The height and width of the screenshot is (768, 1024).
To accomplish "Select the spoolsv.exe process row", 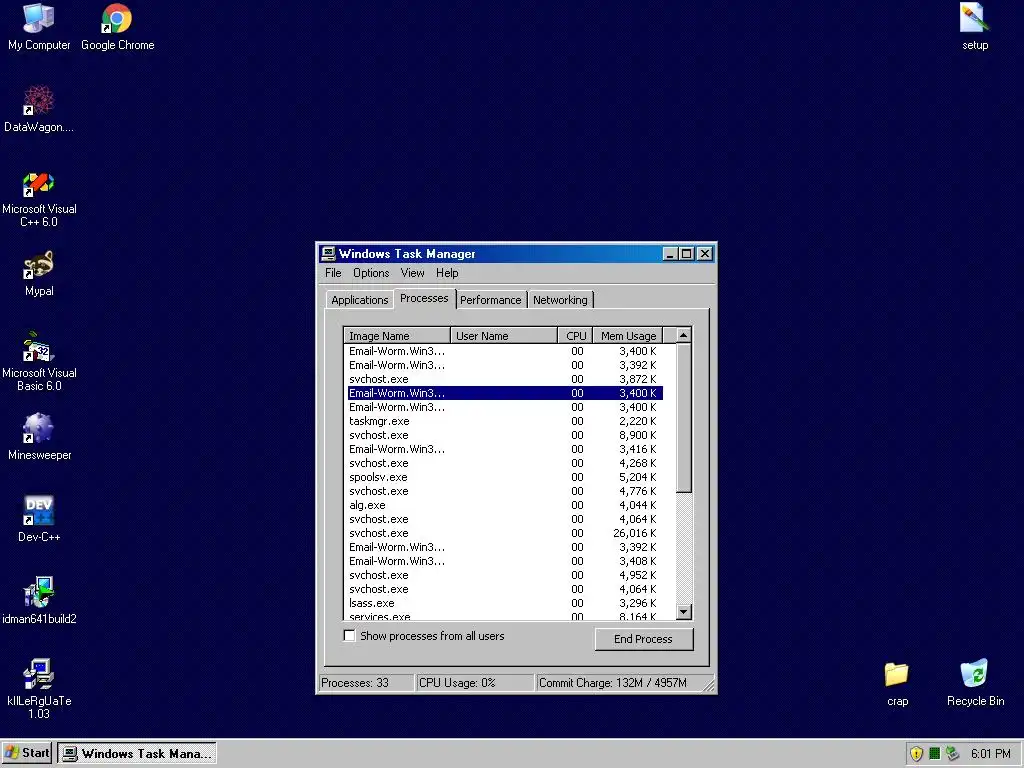I will click(504, 477).
